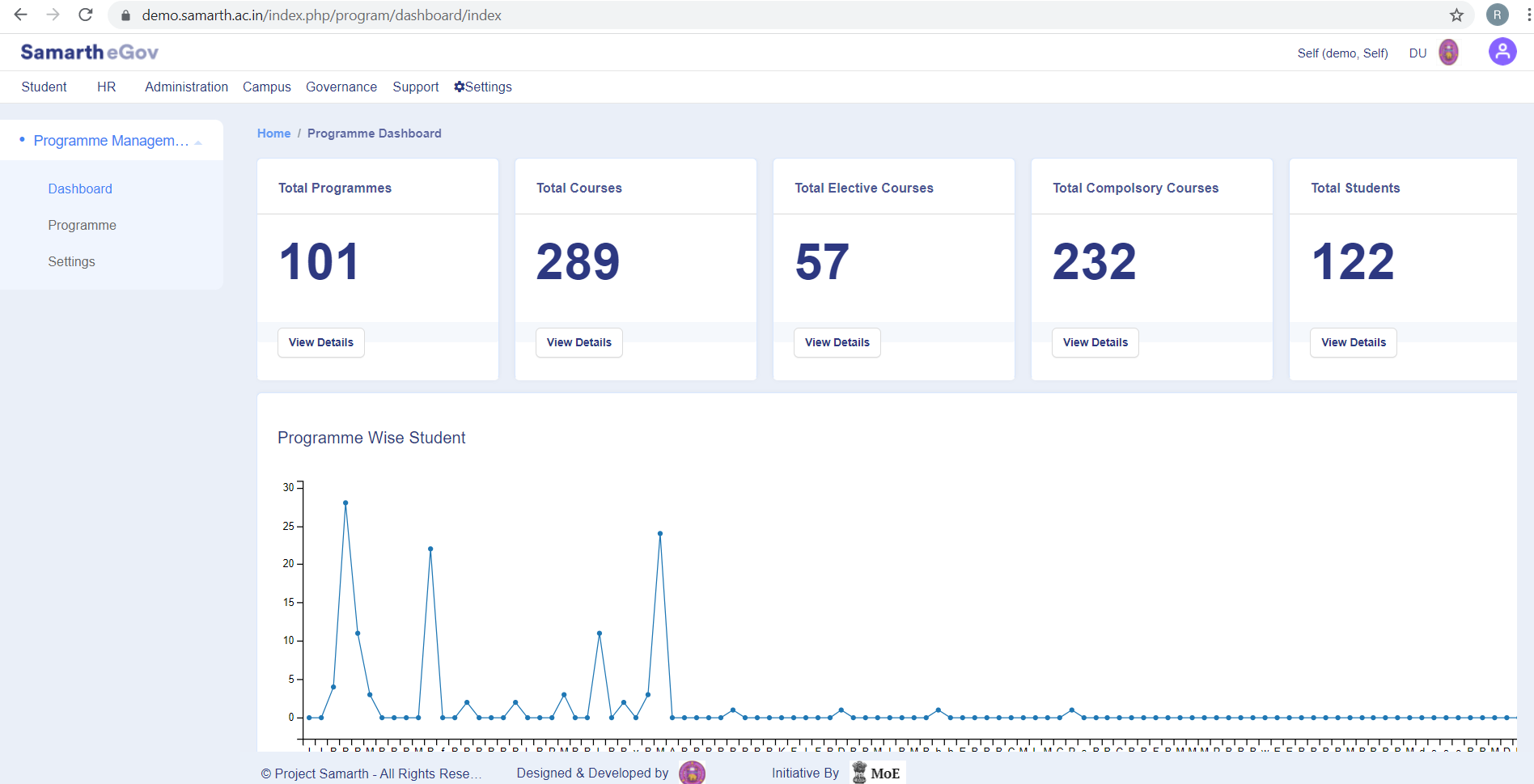This screenshot has height=784, width=1534.
Task: Click the Self (demo, Self) user label
Action: (1342, 53)
